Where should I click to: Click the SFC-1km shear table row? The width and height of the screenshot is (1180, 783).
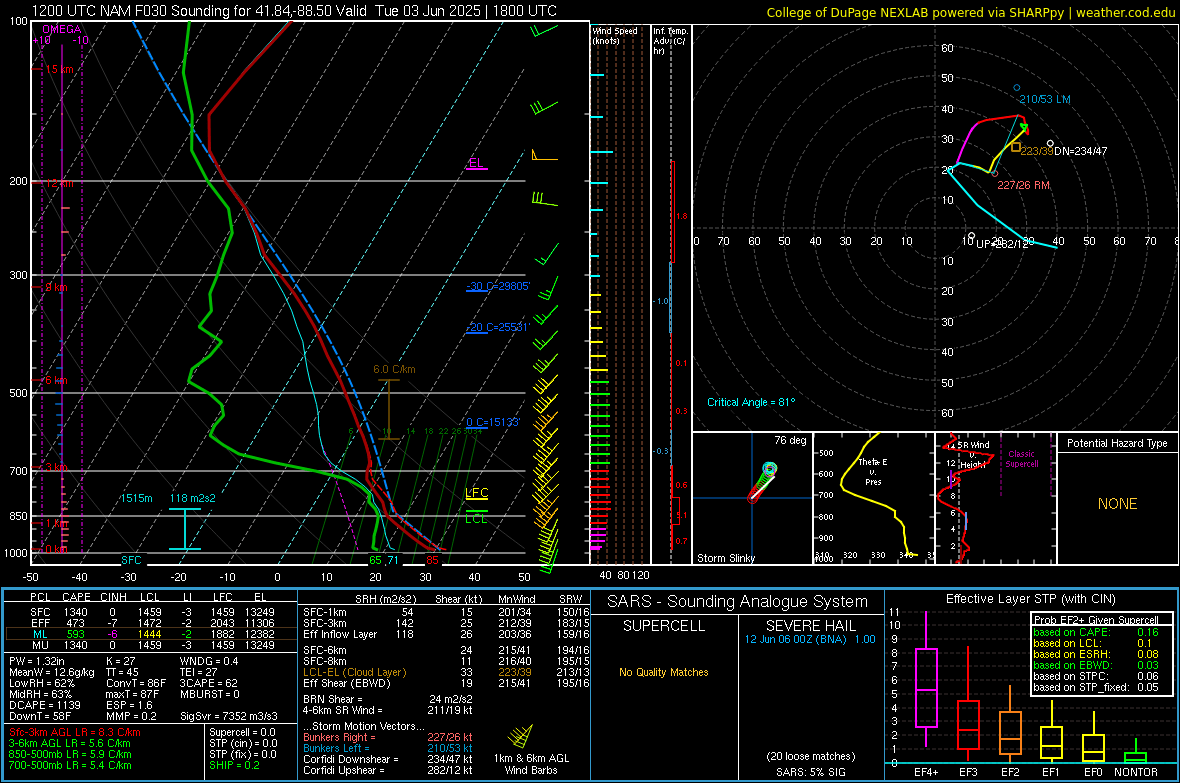[x=446, y=612]
